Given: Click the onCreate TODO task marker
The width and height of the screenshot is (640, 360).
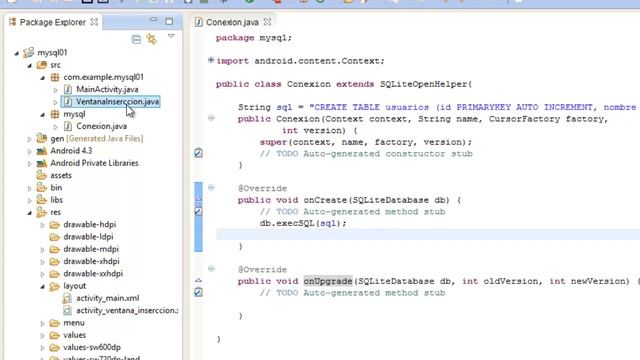Looking at the screenshot, I should 198,211.
